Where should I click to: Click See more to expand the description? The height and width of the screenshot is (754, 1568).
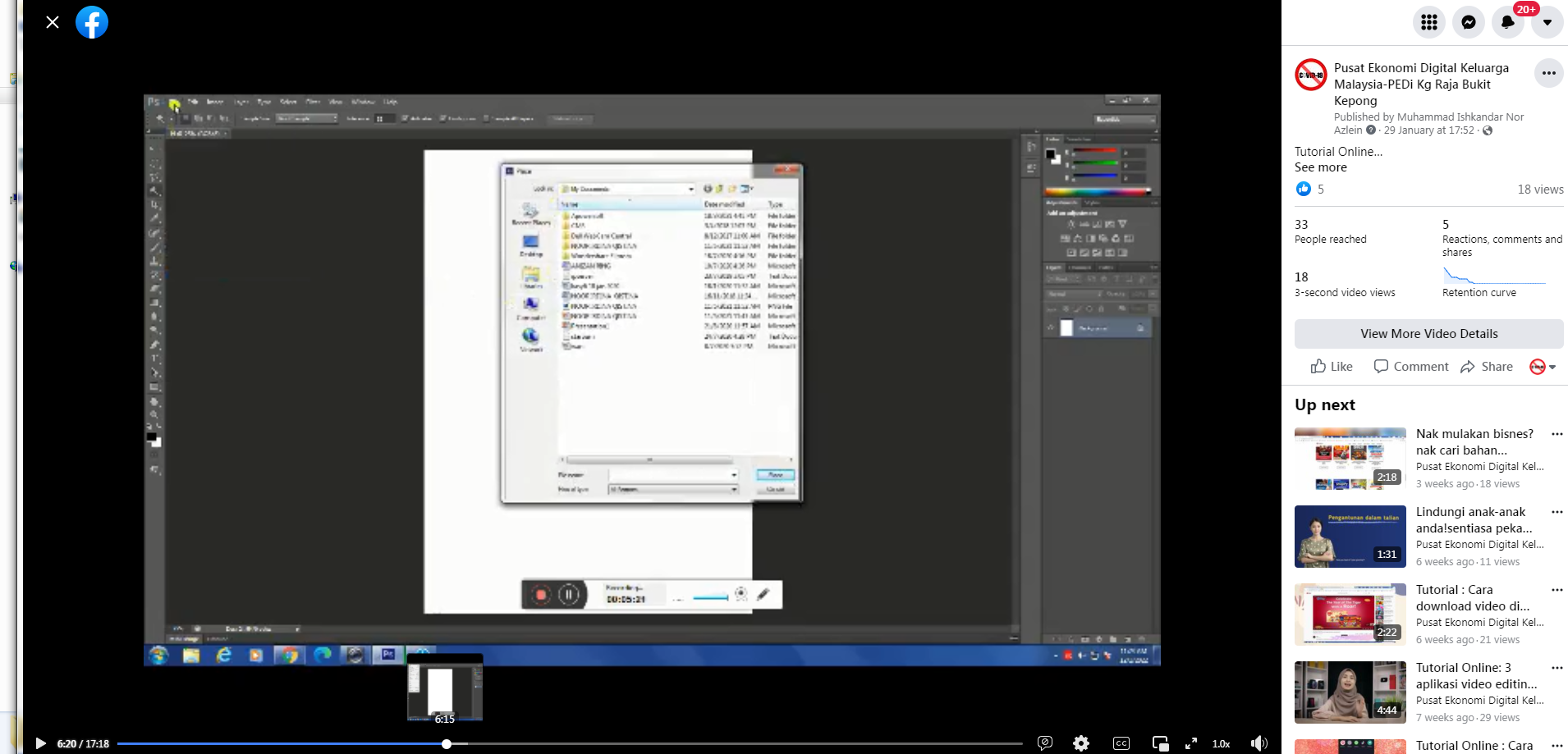(1320, 167)
